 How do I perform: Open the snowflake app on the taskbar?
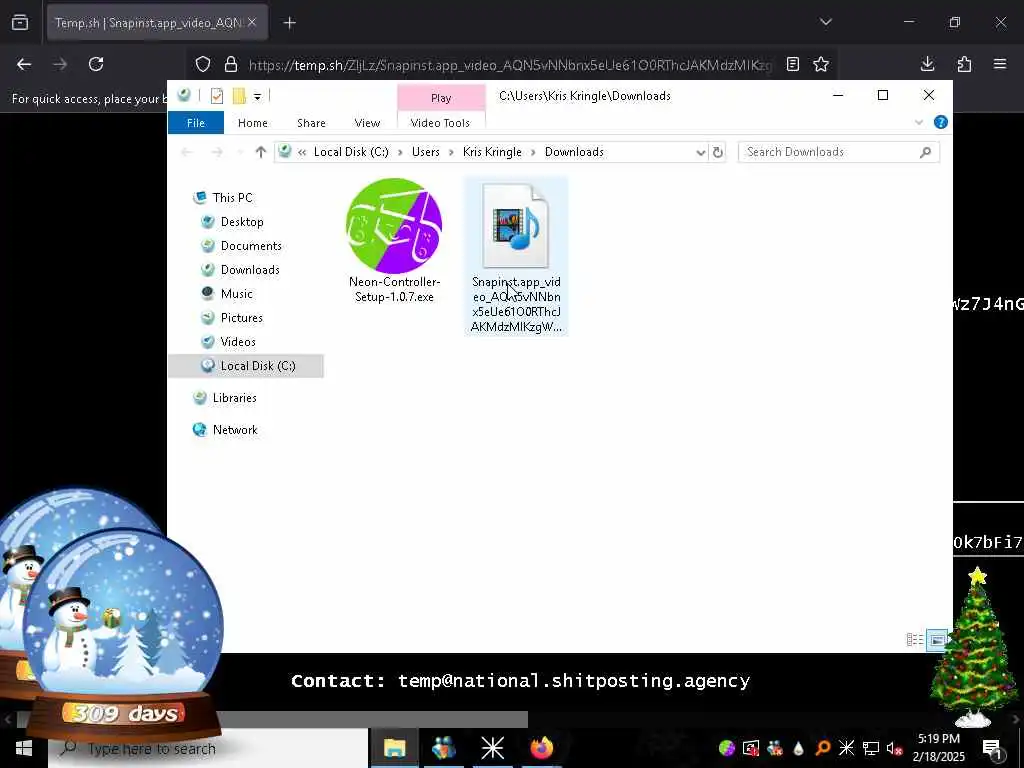(x=492, y=748)
